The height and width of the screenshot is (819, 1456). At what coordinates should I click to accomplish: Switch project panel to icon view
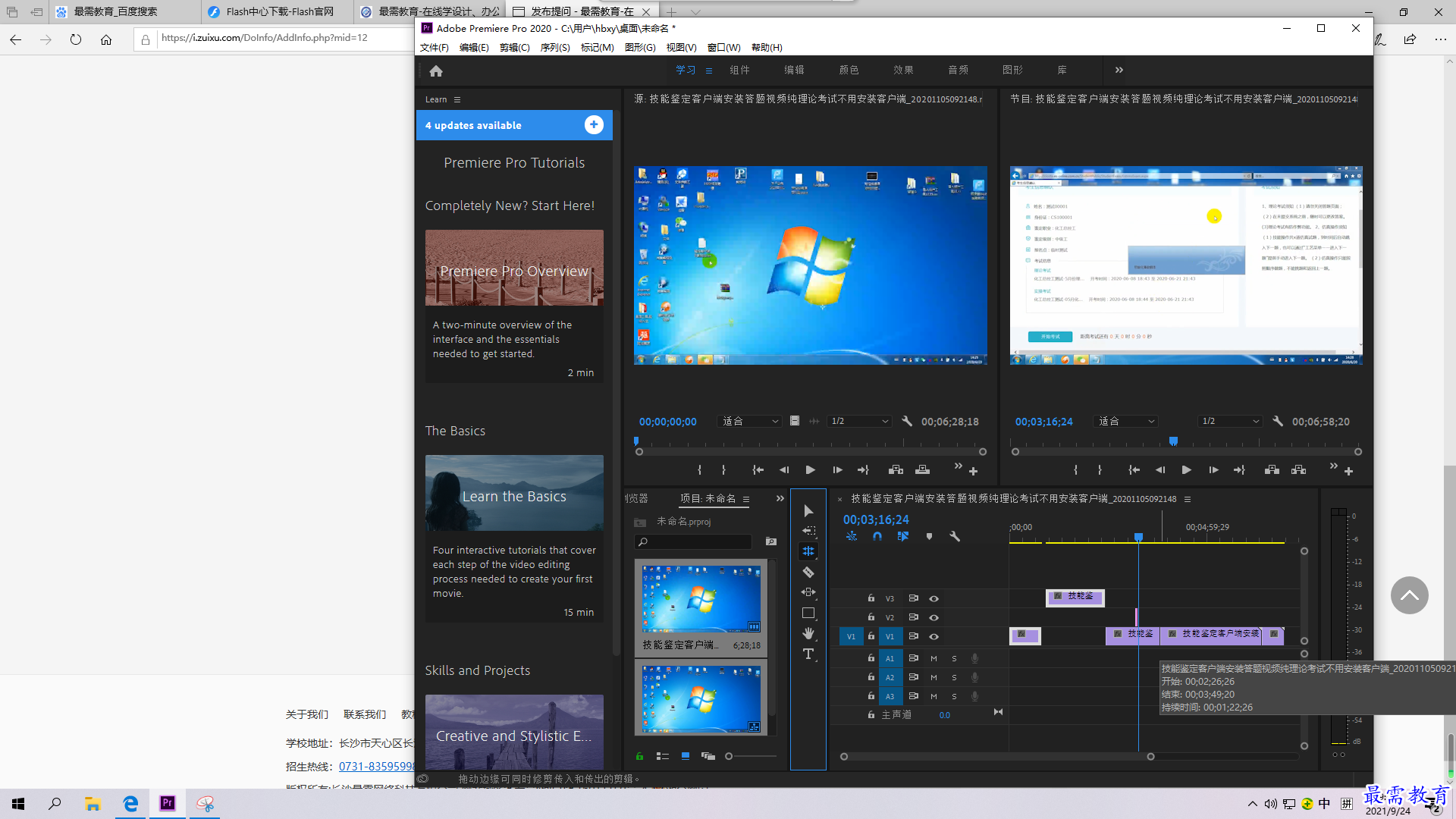click(686, 756)
